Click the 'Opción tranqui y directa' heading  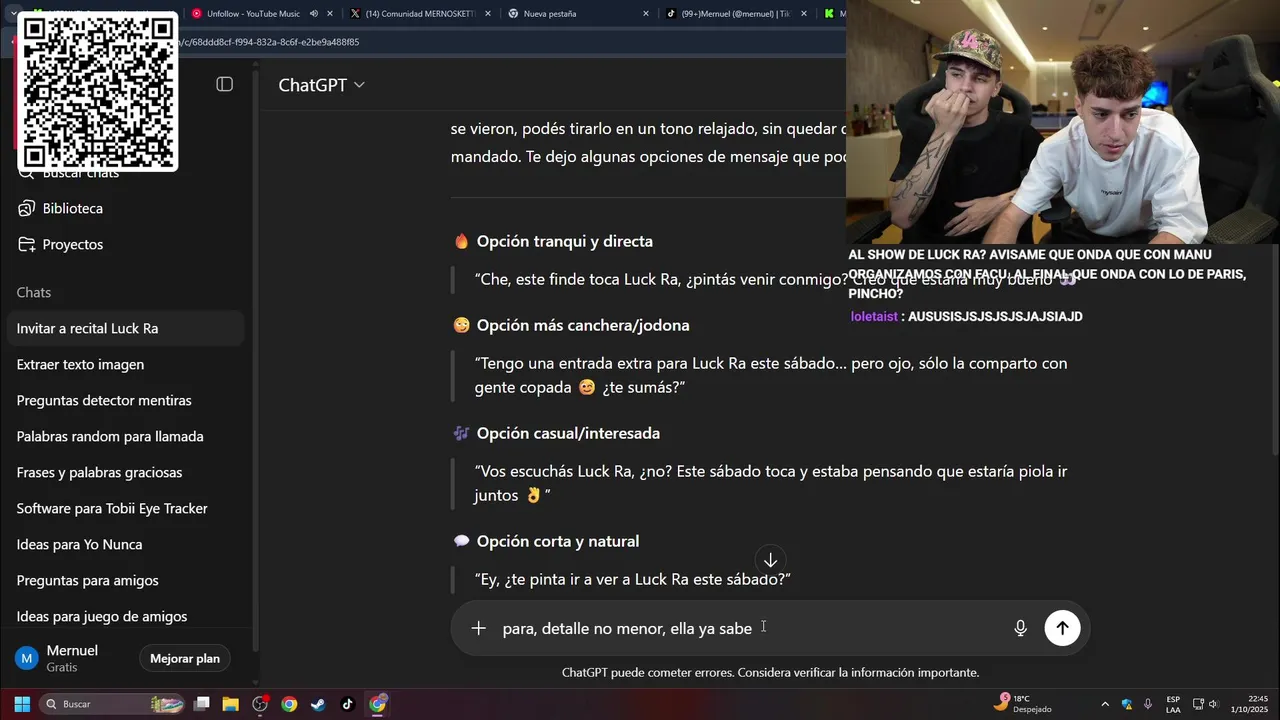point(564,241)
